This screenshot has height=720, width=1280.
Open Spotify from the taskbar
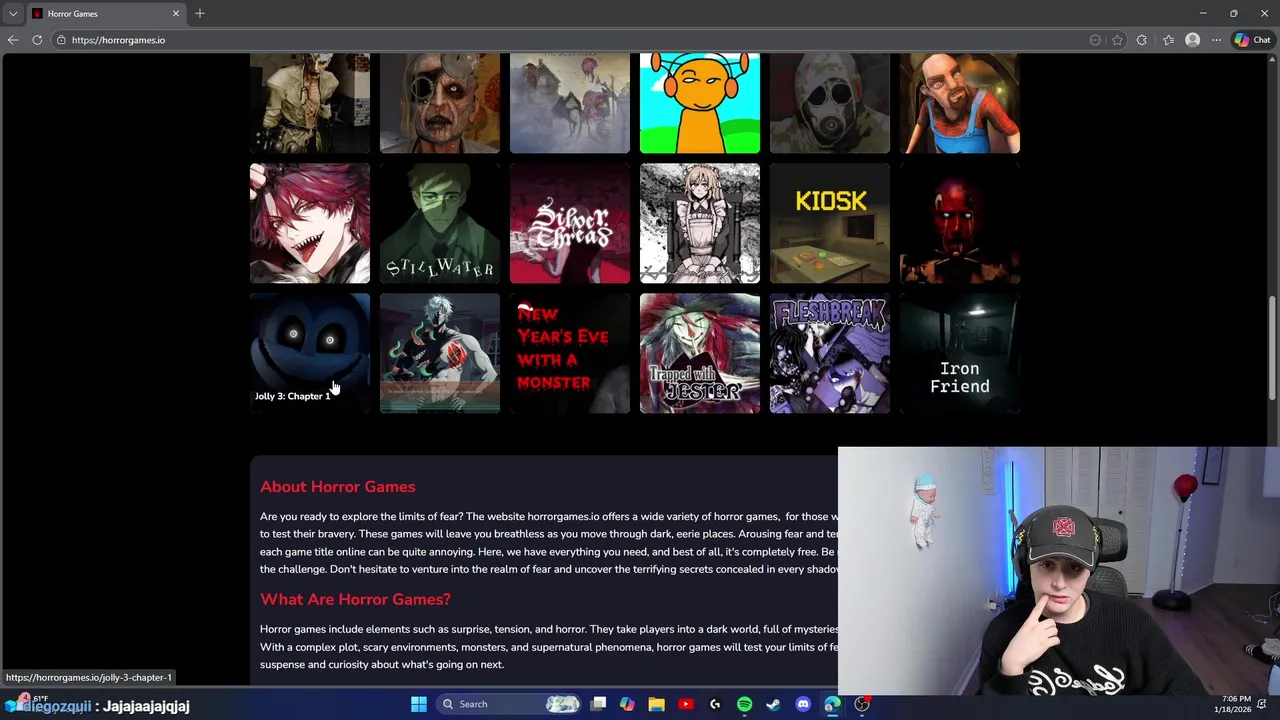[x=744, y=704]
